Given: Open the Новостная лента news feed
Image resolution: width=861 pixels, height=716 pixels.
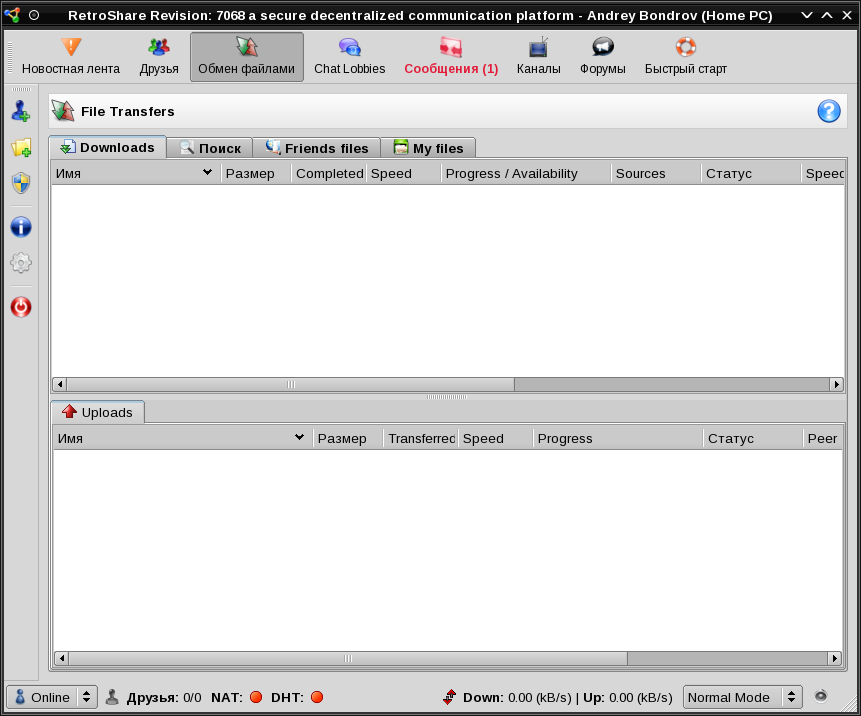Looking at the screenshot, I should [x=71, y=57].
